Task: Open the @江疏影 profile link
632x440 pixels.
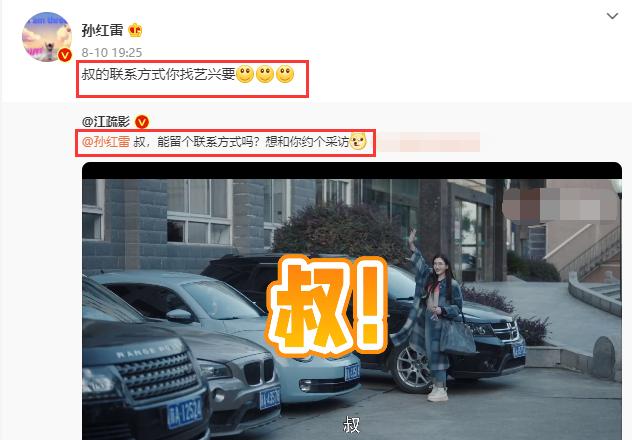Action: coord(106,121)
